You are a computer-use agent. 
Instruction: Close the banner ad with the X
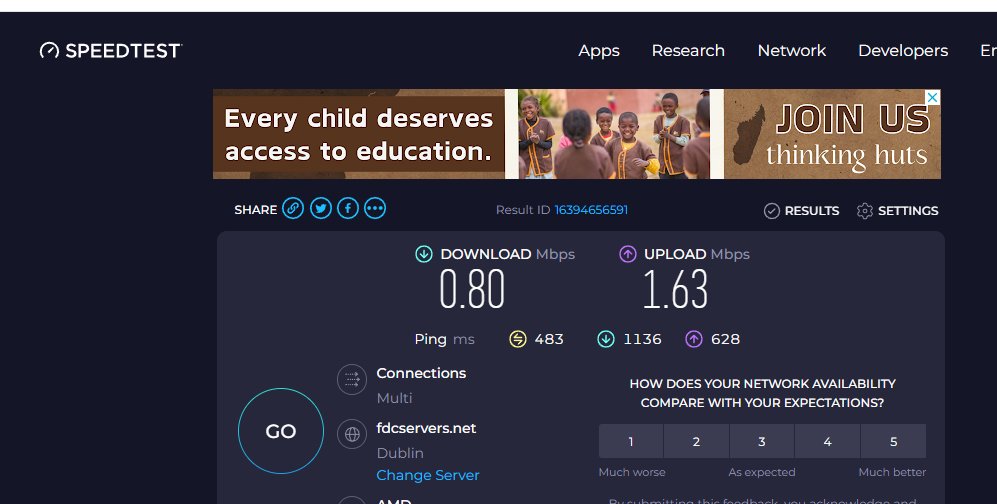tap(932, 98)
